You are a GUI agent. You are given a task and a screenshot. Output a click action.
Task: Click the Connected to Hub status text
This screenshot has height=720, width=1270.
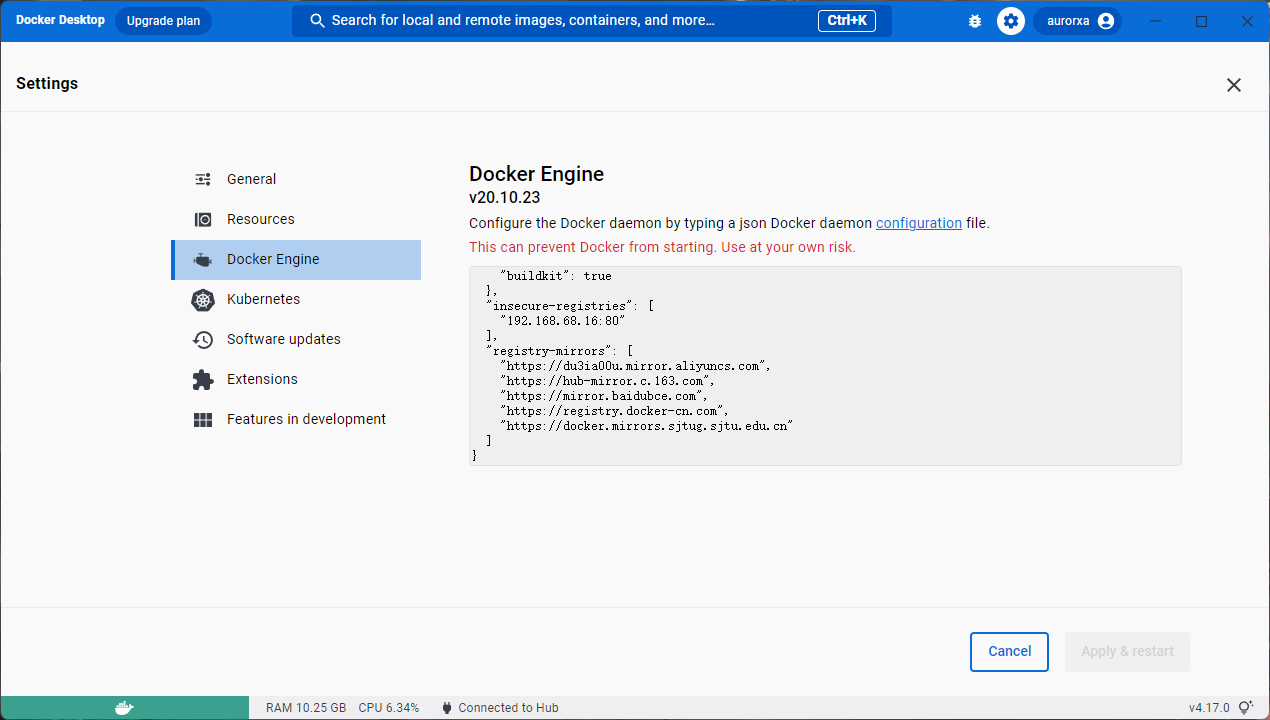(509, 708)
